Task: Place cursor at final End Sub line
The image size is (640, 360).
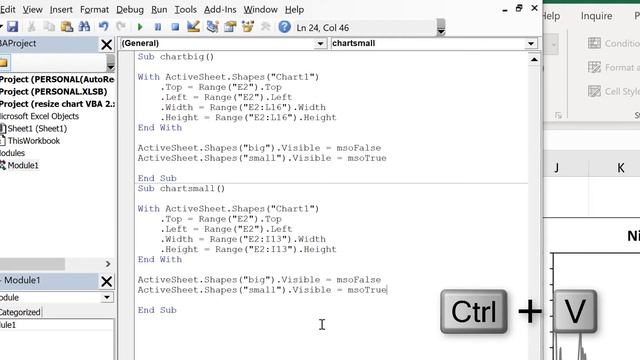Action: click(157, 310)
